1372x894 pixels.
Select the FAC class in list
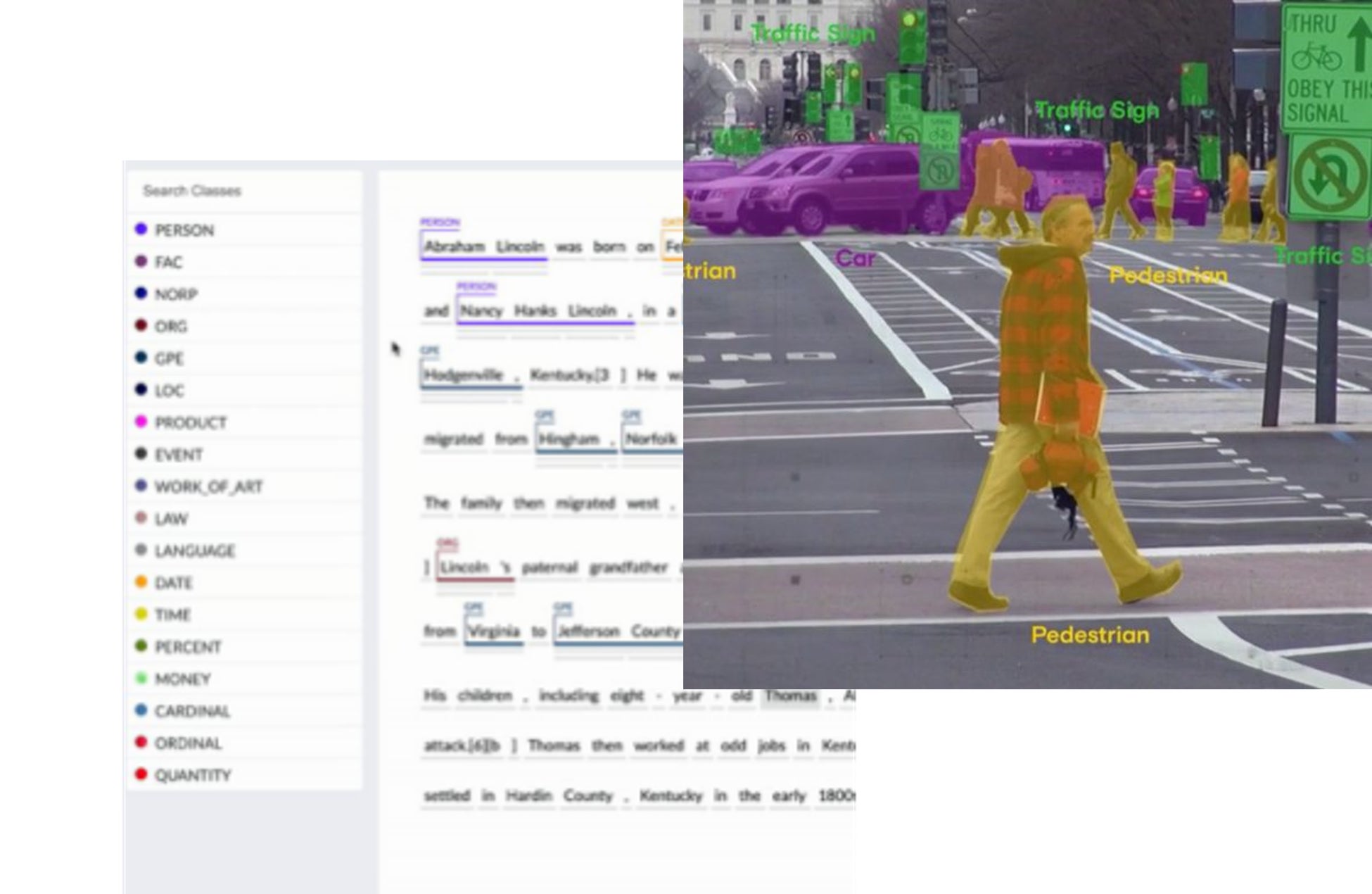point(169,263)
